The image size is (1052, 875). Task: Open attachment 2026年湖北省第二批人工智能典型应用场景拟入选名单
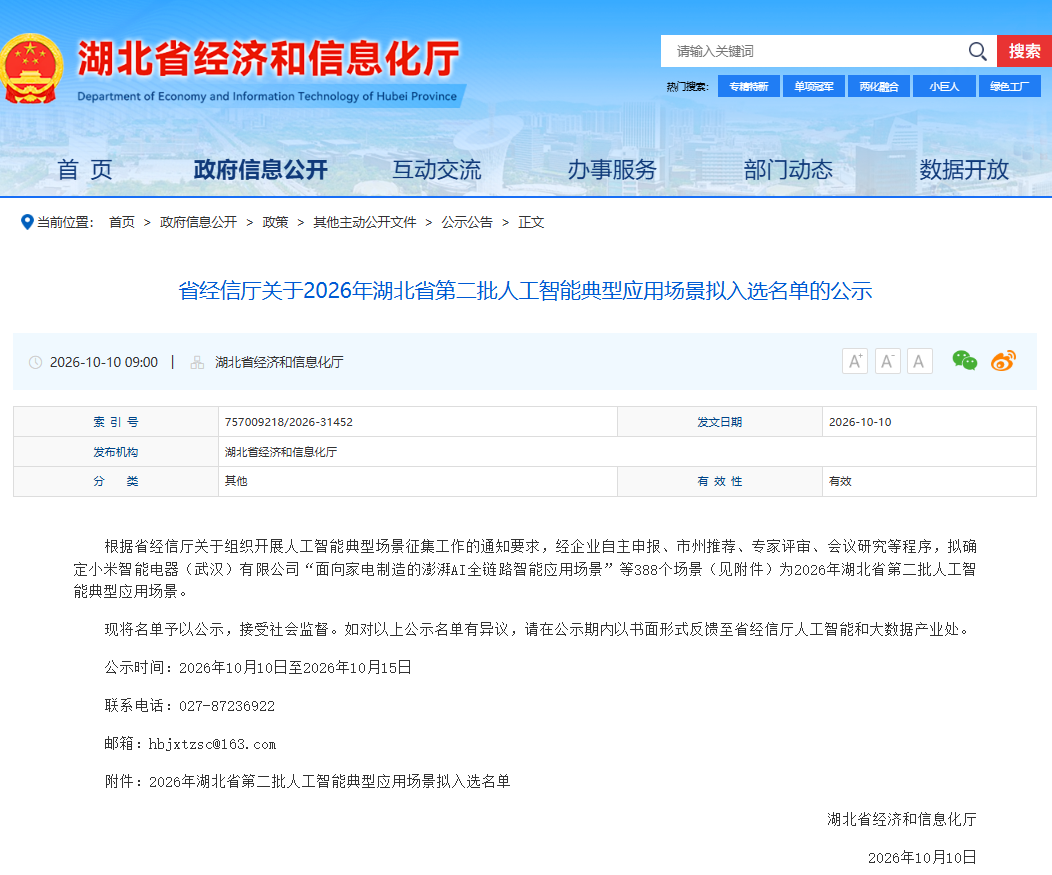[x=329, y=781]
